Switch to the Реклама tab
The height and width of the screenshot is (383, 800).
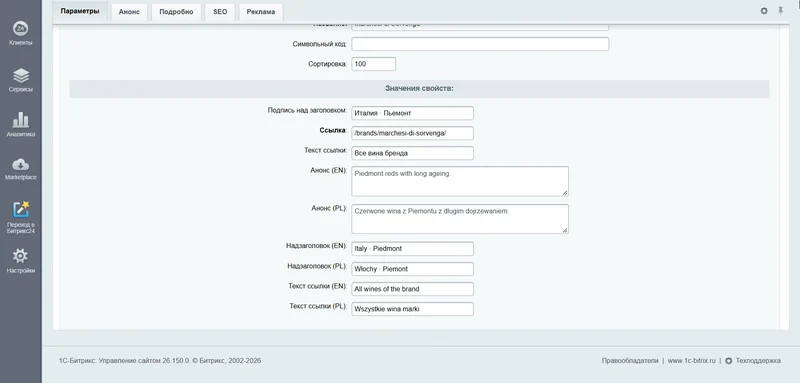261,12
